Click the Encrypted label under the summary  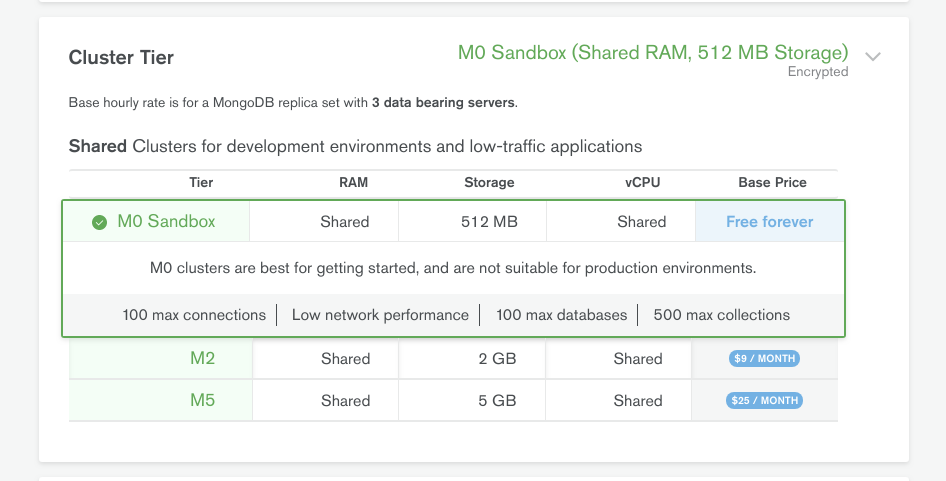817,72
